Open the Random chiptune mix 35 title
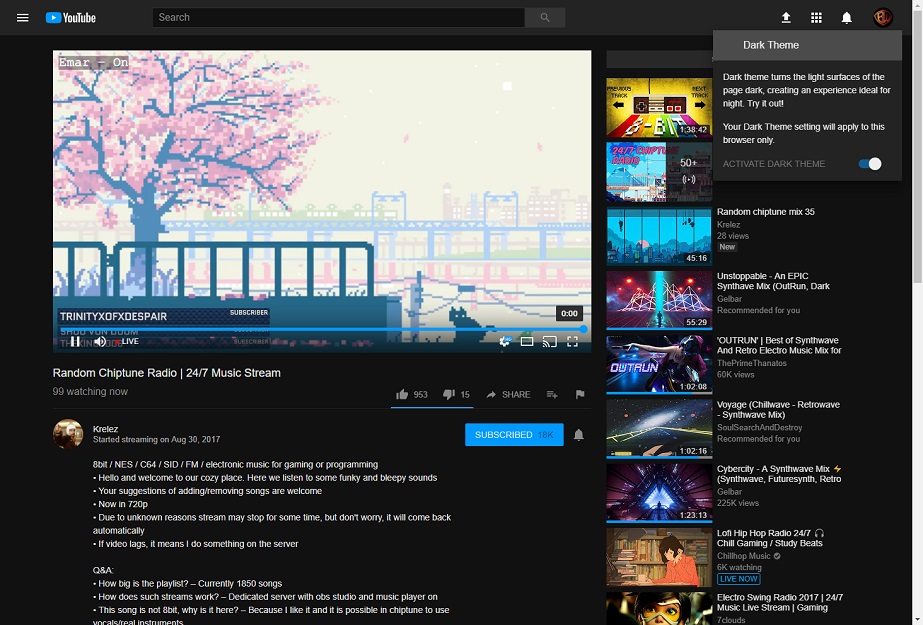Image resolution: width=923 pixels, height=625 pixels. click(x=765, y=212)
